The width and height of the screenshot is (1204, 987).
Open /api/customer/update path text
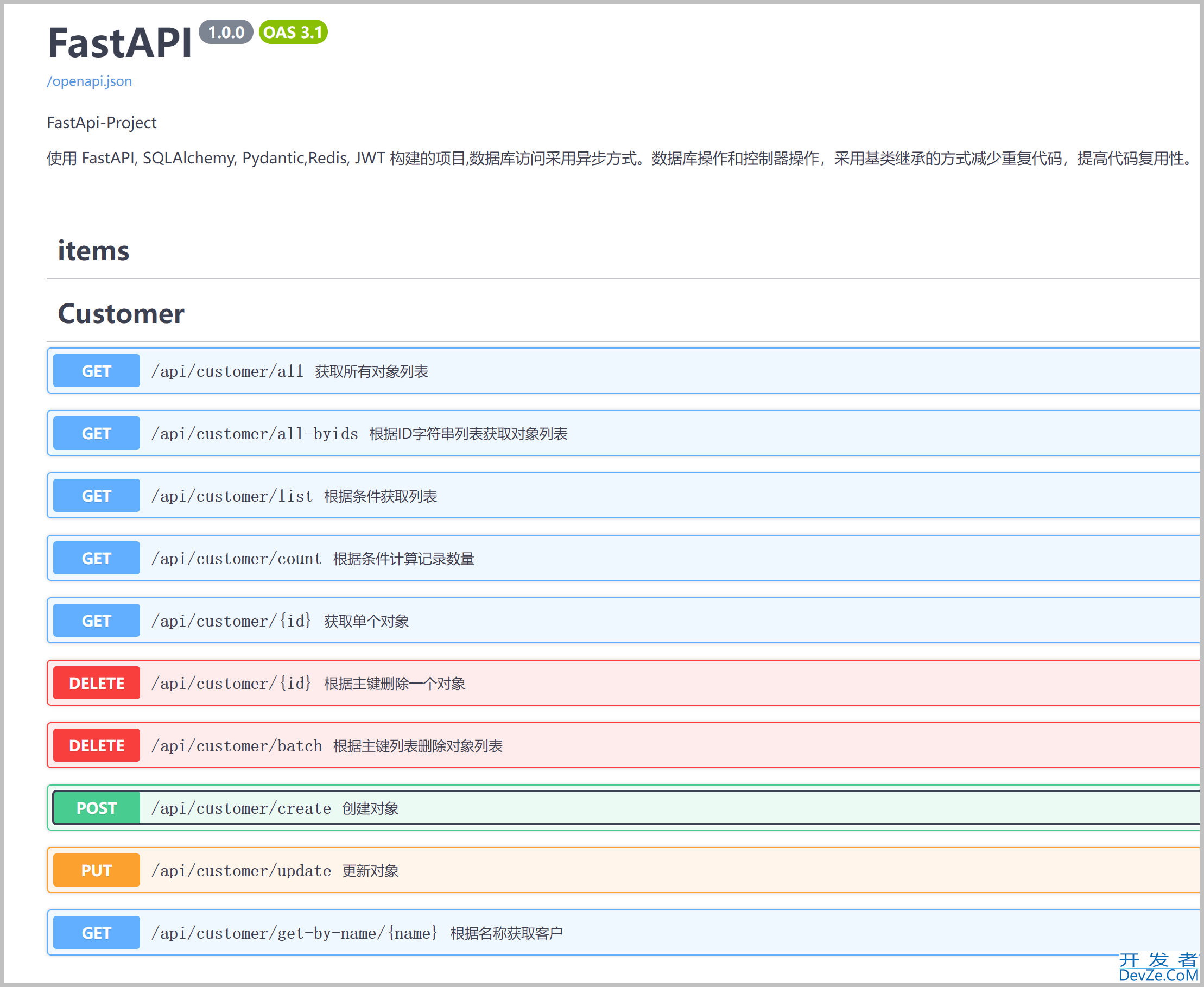tap(241, 871)
